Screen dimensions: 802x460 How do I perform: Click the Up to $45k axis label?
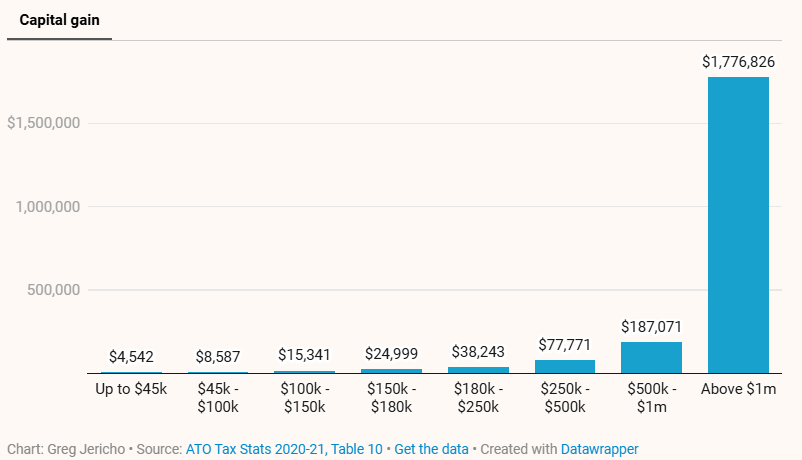click(131, 388)
